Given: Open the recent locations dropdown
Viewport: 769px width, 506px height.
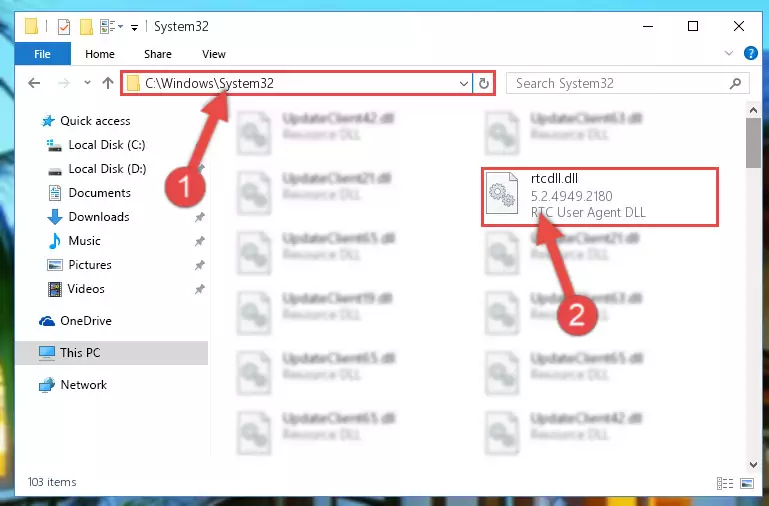Looking at the screenshot, I should pos(87,82).
